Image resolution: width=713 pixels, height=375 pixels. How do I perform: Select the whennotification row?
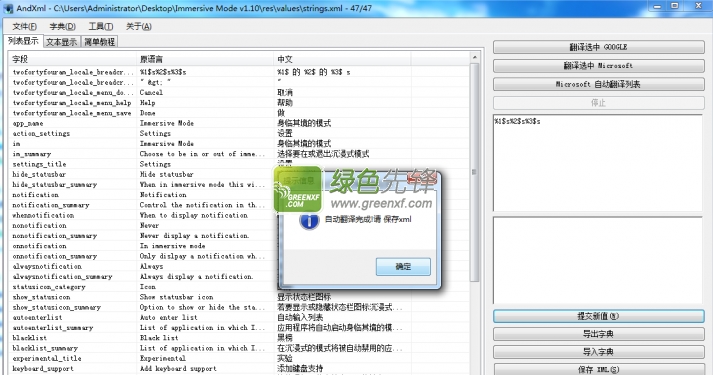pos(239,215)
